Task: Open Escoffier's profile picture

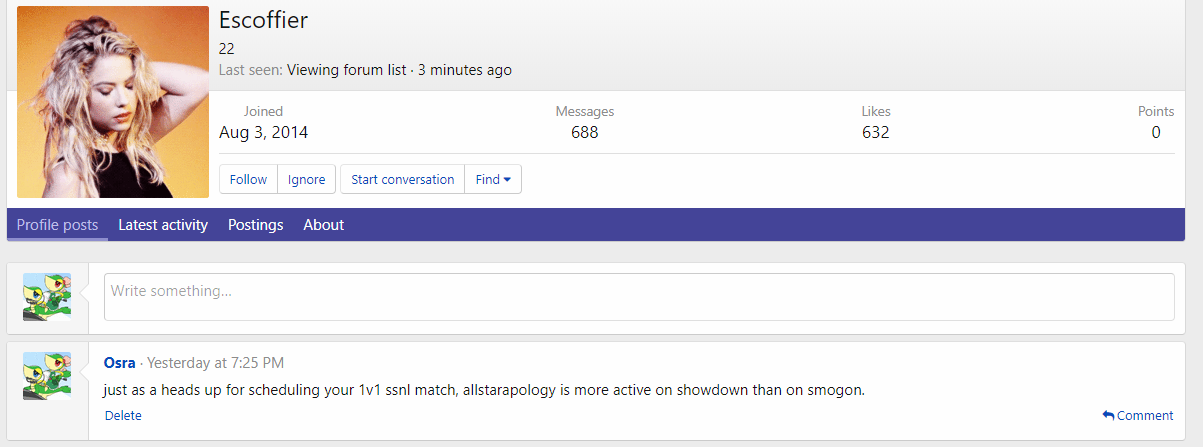Action: click(112, 102)
